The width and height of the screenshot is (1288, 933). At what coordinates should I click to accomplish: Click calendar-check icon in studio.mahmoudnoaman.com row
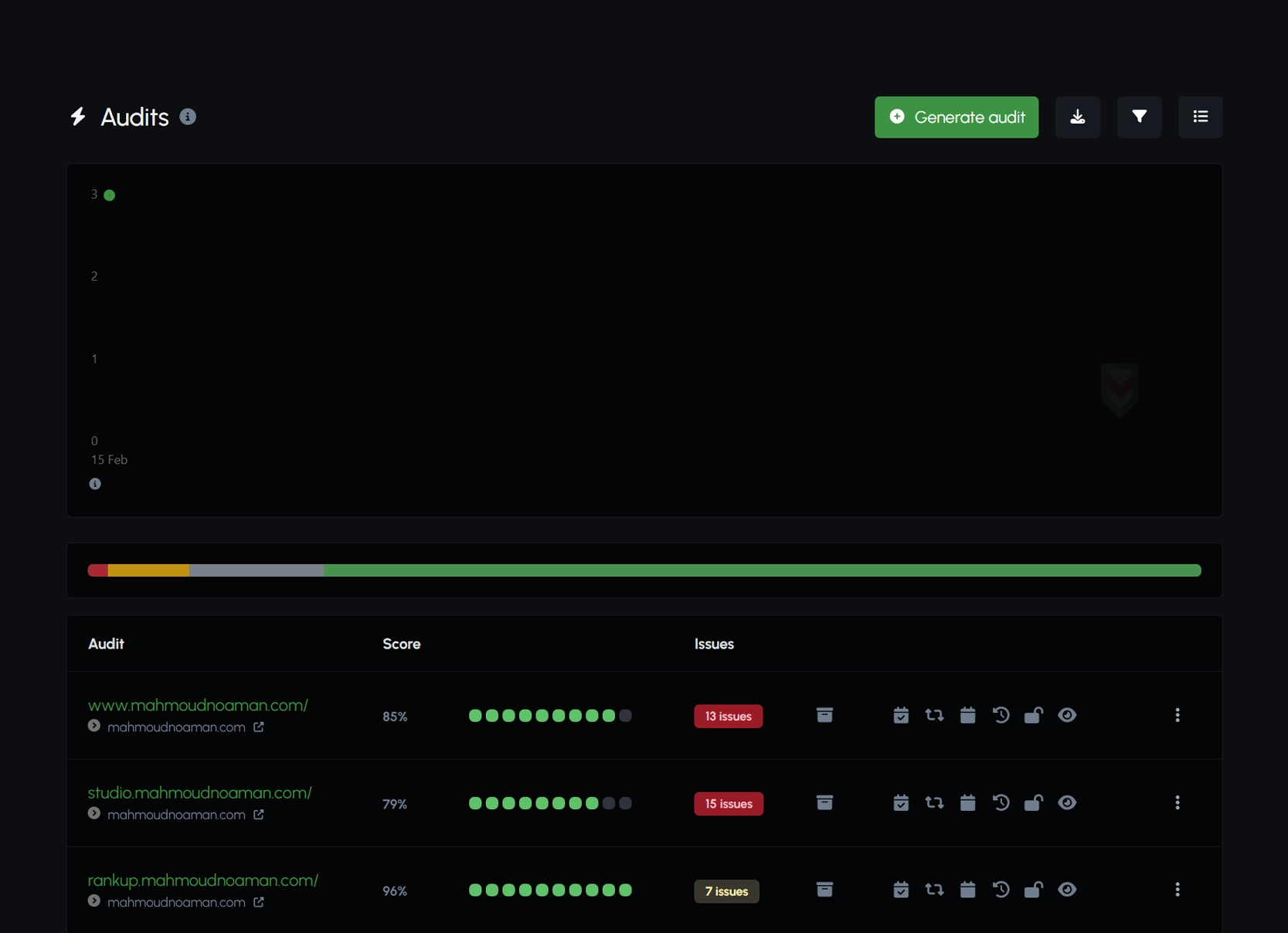901,802
